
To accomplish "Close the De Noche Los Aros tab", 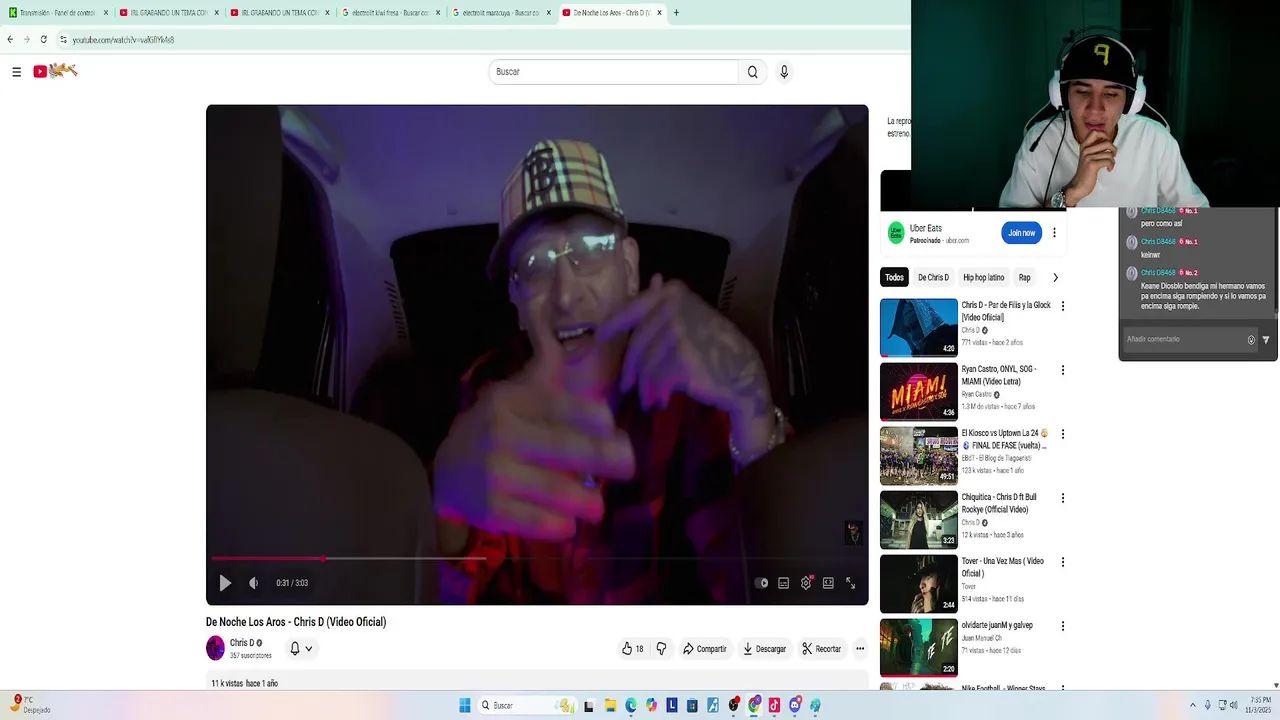I will click(659, 13).
